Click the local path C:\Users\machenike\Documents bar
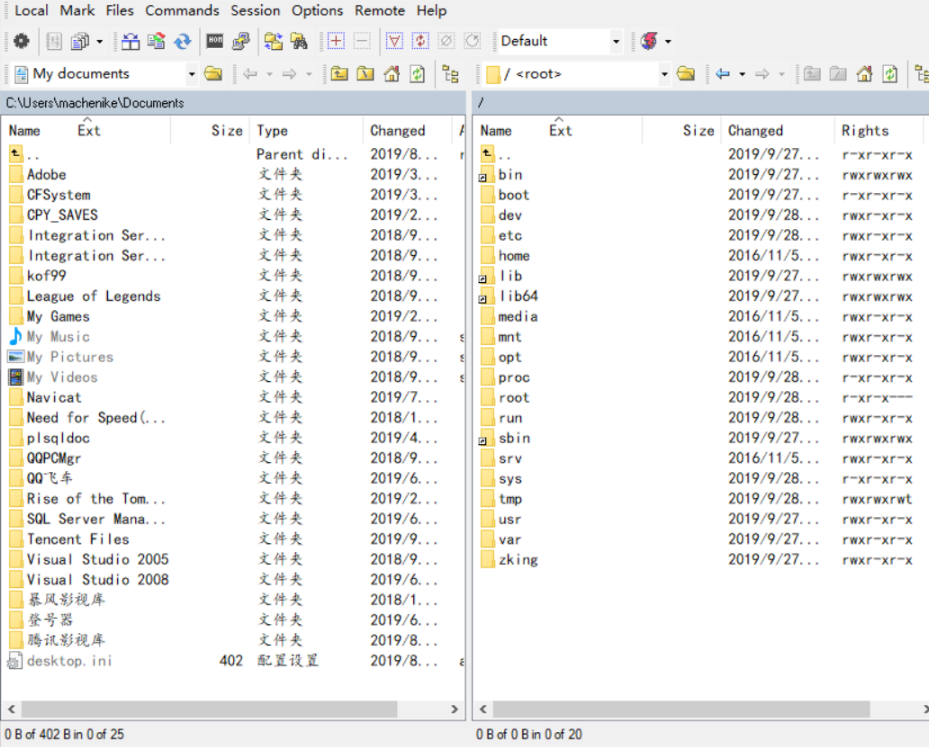The image size is (929, 747). pyautogui.click(x=233, y=103)
